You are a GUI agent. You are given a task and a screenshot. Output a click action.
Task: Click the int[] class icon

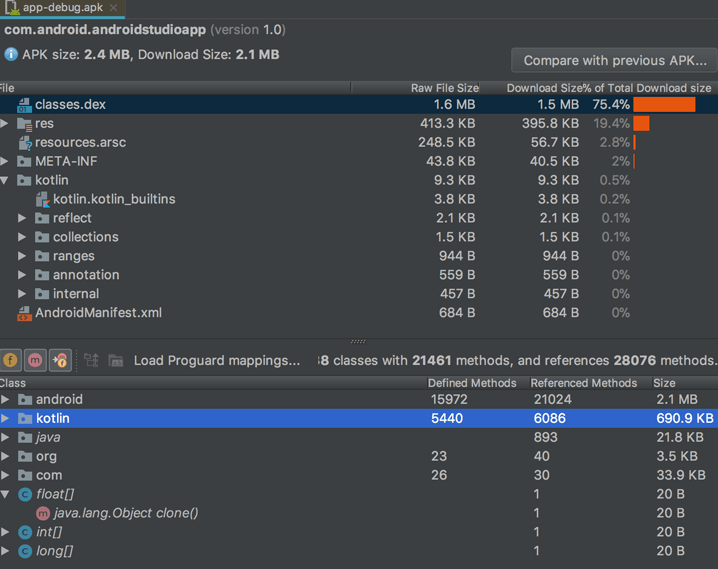tap(25, 532)
